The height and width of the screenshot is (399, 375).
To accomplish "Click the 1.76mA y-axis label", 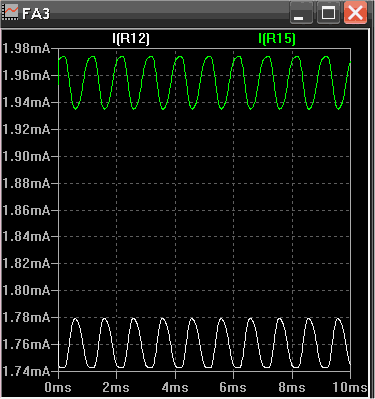I will click(26, 344).
